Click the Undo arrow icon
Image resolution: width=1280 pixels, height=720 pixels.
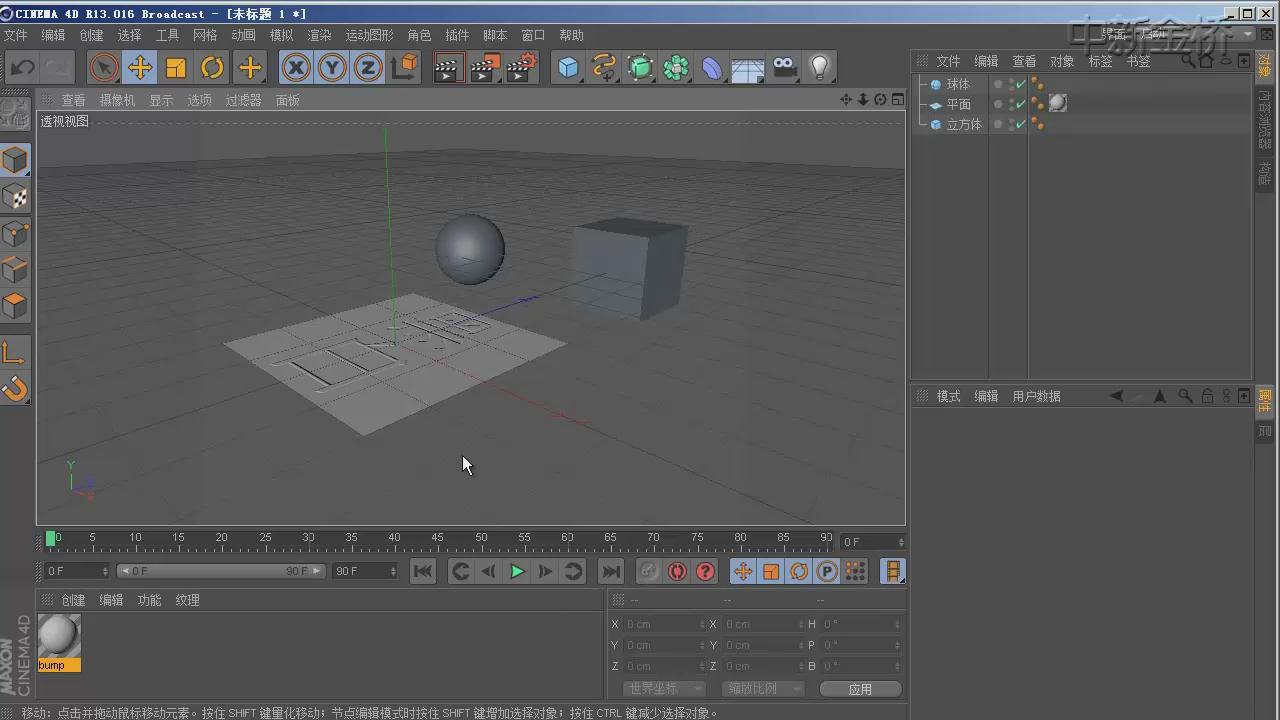tap(23, 67)
